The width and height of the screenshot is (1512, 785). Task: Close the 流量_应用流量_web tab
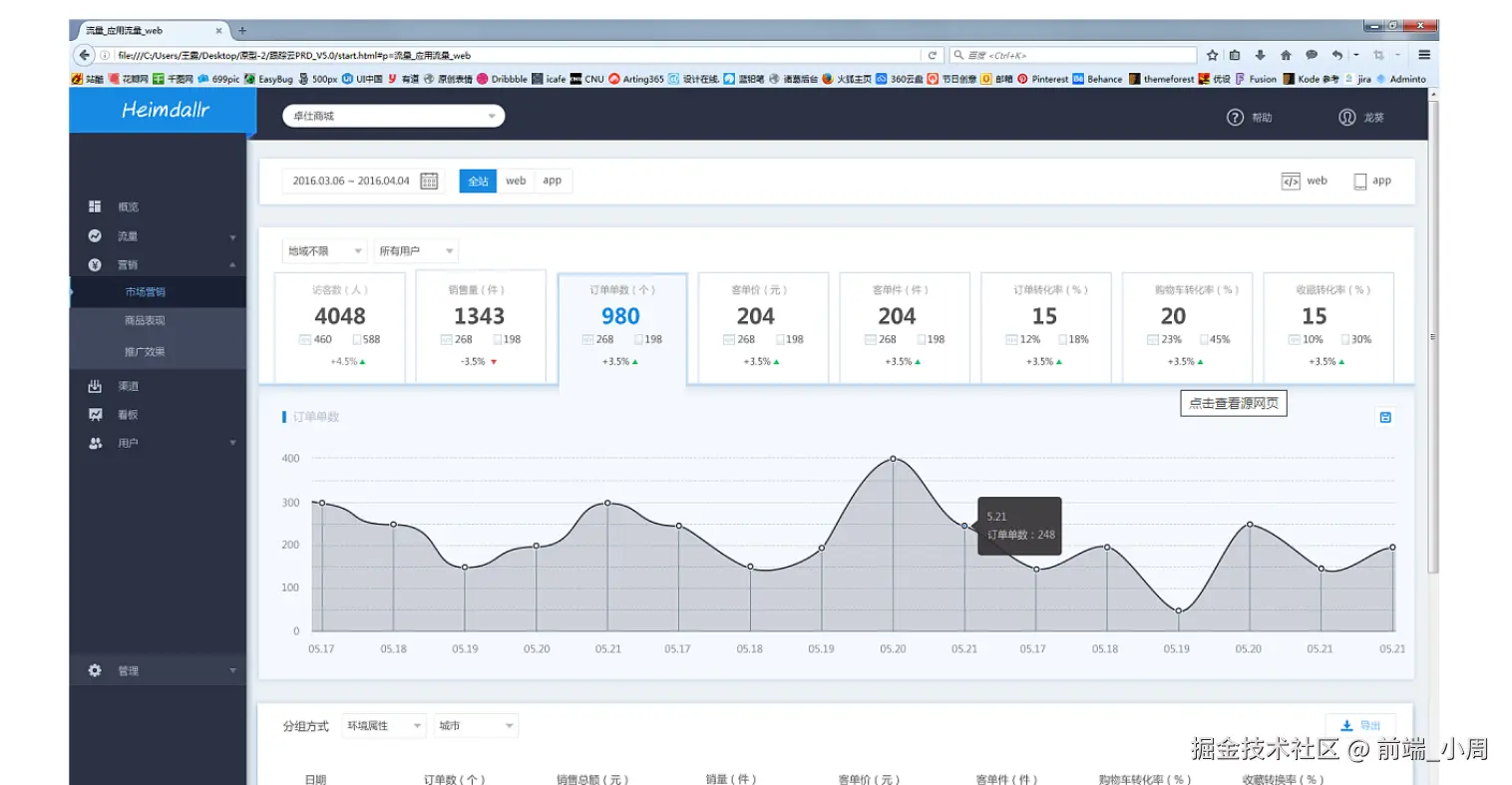coord(218,30)
